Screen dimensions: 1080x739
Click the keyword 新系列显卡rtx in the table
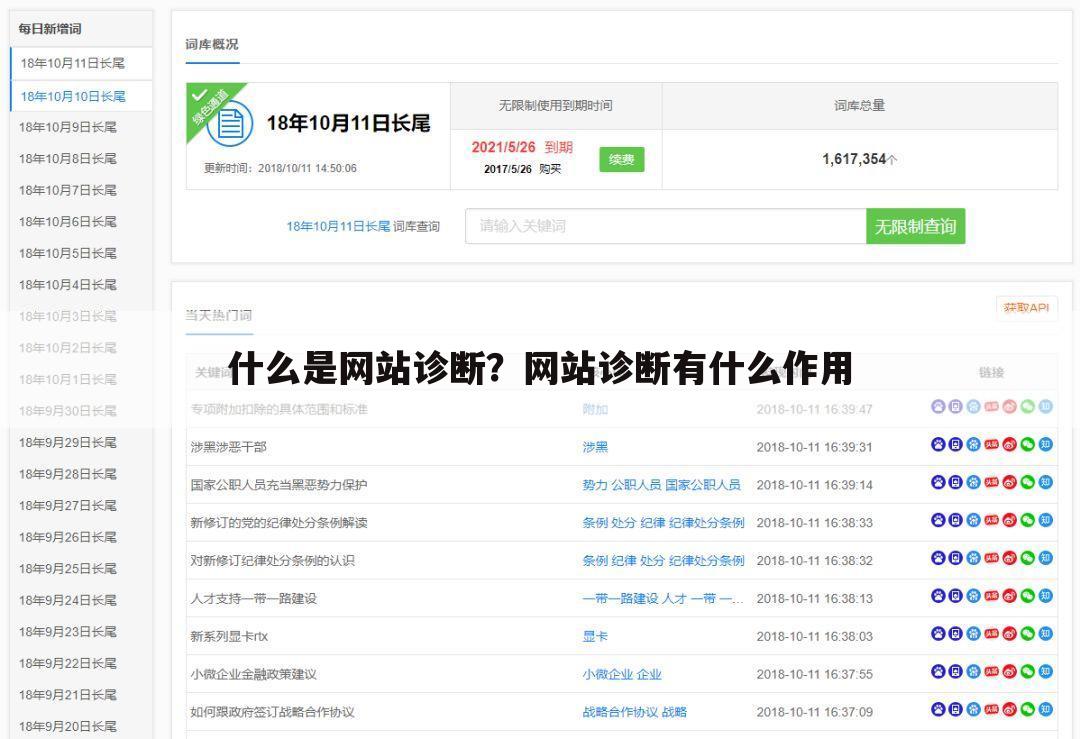pyautogui.click(x=229, y=636)
